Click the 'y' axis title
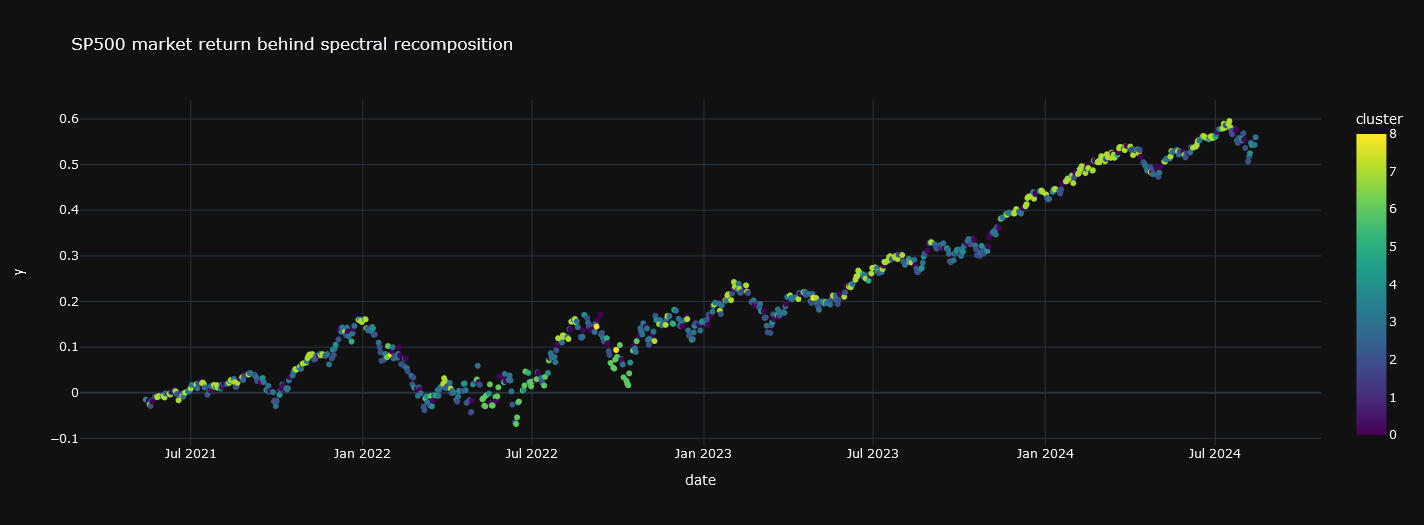The height and width of the screenshot is (525, 1424). (18, 270)
